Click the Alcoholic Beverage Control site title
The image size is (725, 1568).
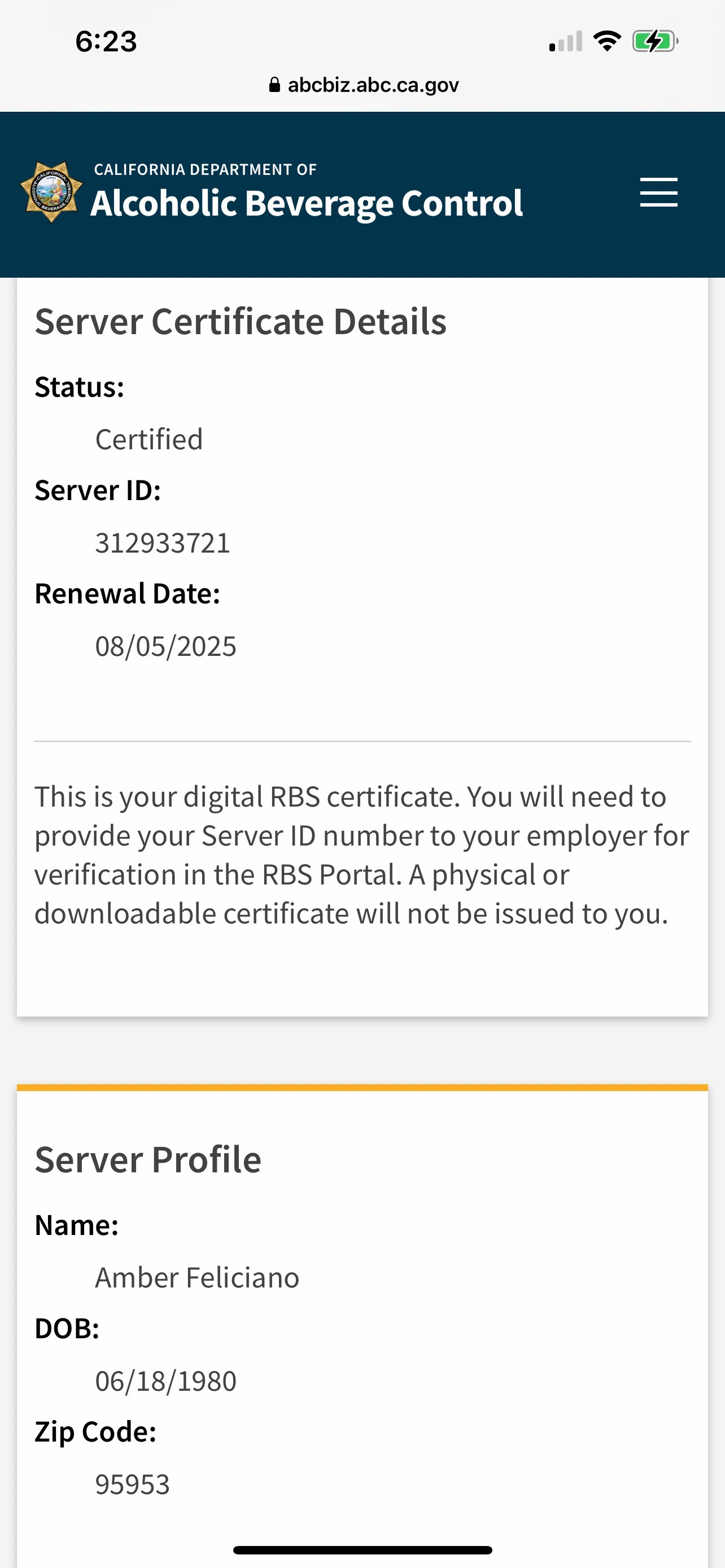pyautogui.click(x=306, y=203)
